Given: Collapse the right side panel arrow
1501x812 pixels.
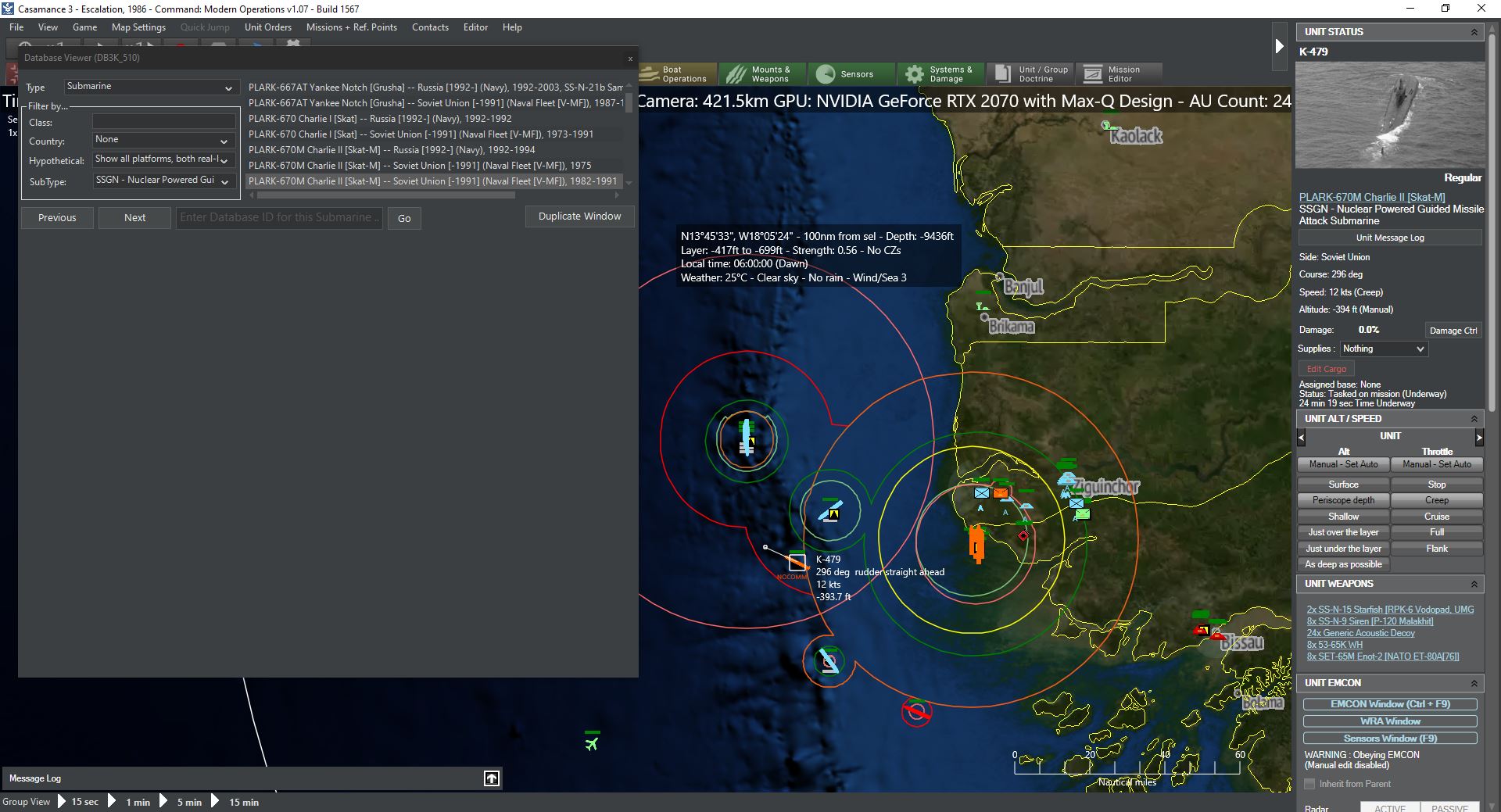Looking at the screenshot, I should click(x=1279, y=46).
